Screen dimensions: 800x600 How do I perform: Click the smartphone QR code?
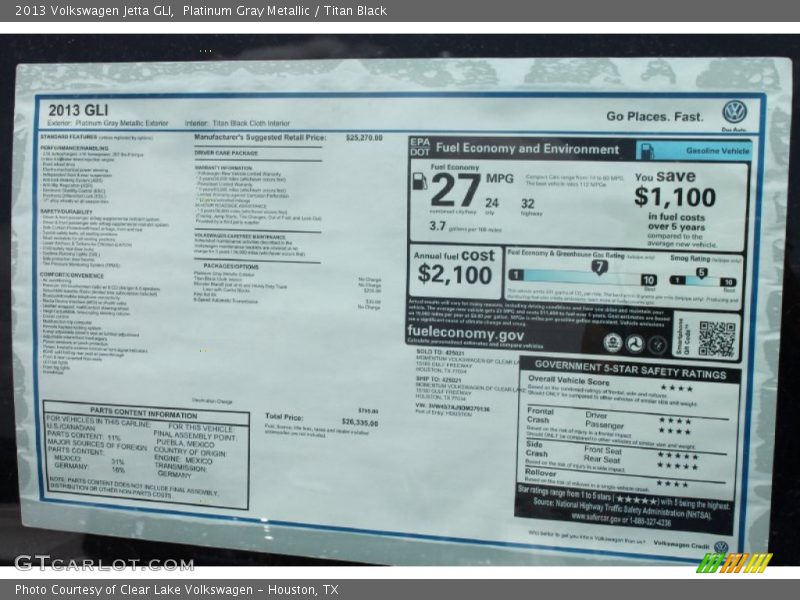coord(717,339)
